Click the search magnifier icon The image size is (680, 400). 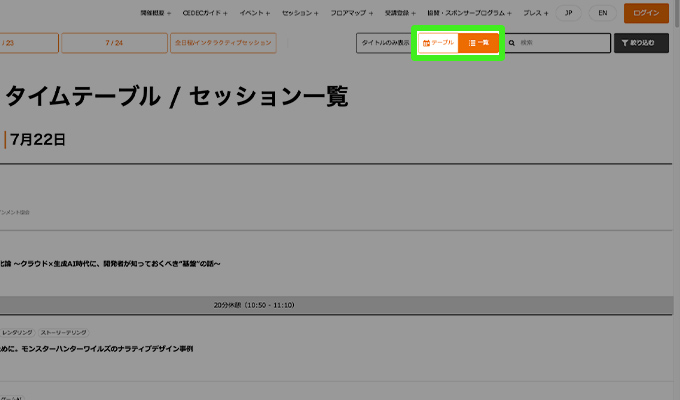512,43
